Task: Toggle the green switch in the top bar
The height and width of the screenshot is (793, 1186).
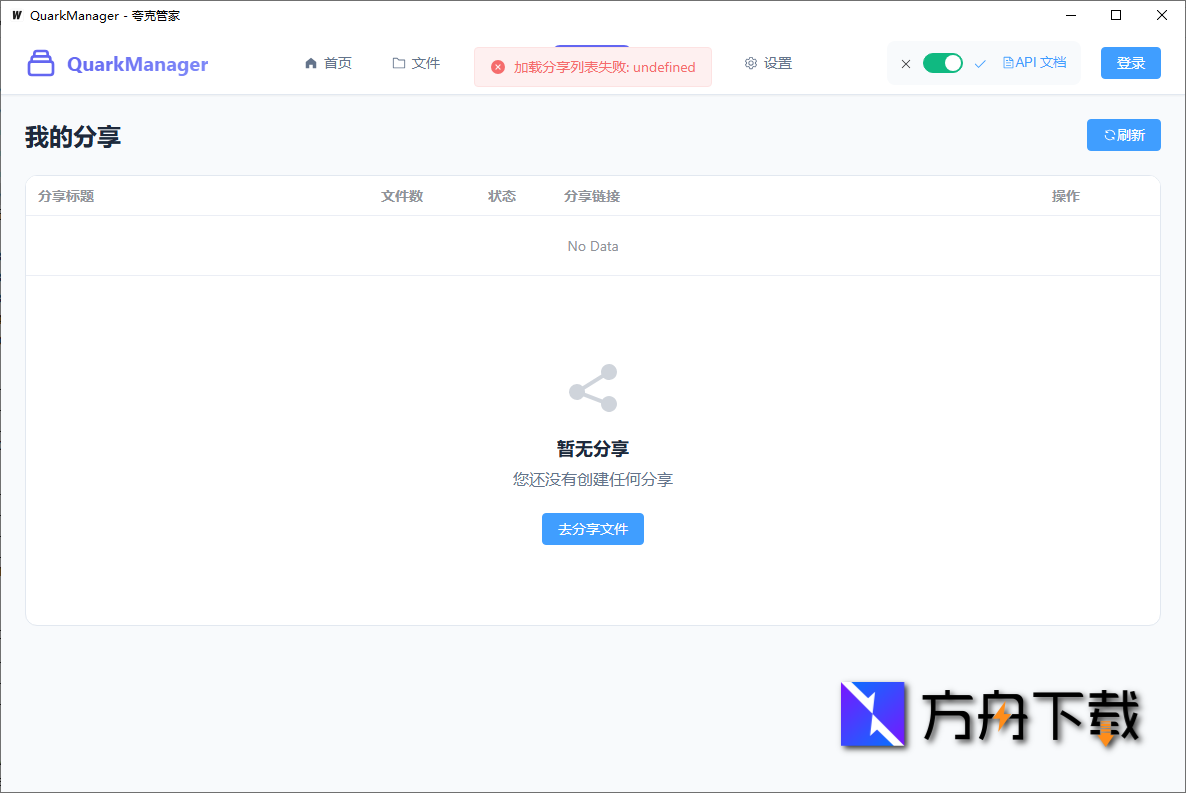Action: (942, 62)
